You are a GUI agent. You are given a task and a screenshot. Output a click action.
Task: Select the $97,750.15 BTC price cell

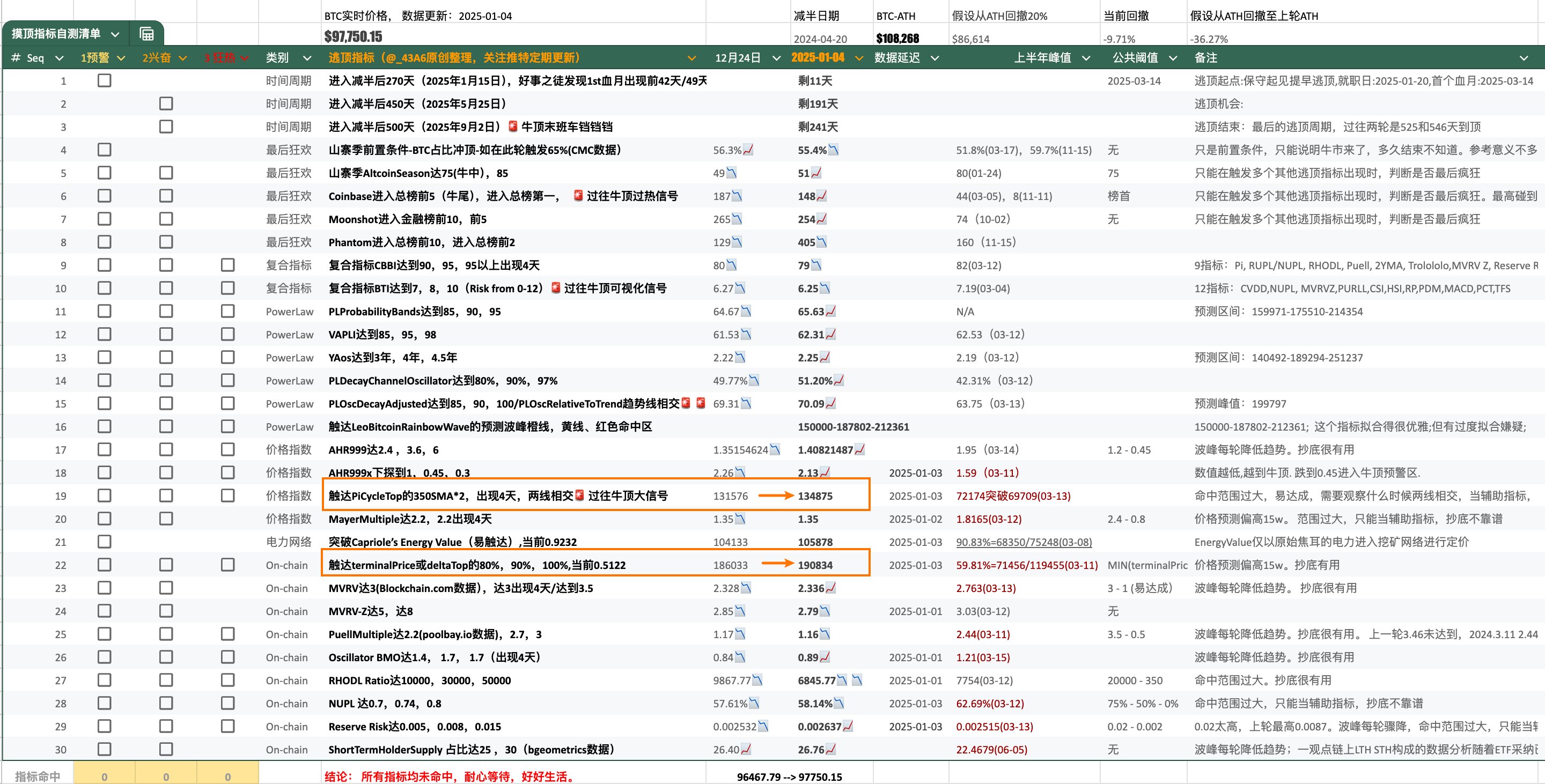(354, 37)
